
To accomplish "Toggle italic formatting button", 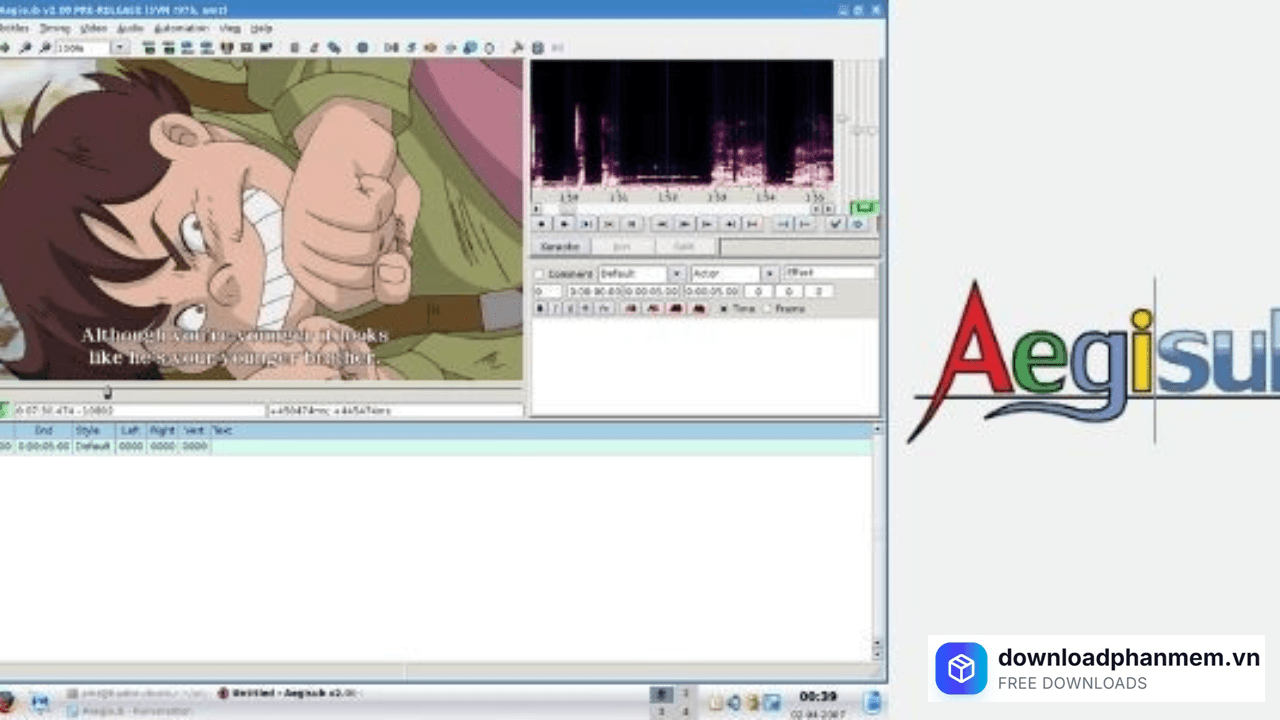I will [557, 309].
